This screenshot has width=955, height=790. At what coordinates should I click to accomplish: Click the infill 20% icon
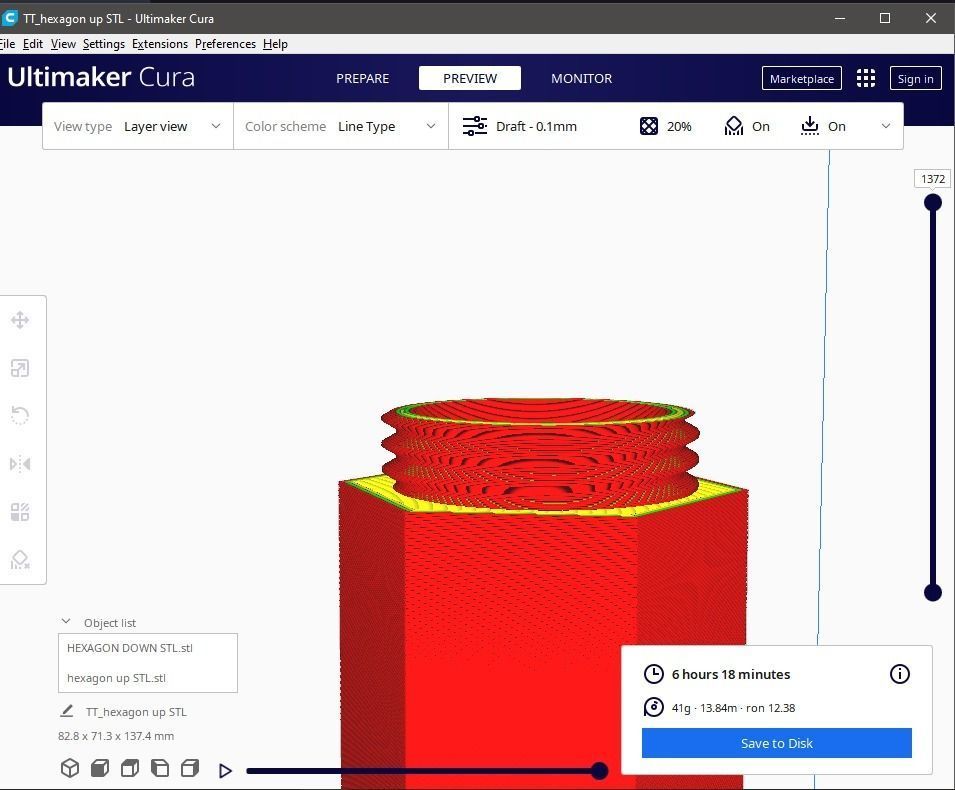[x=649, y=126]
